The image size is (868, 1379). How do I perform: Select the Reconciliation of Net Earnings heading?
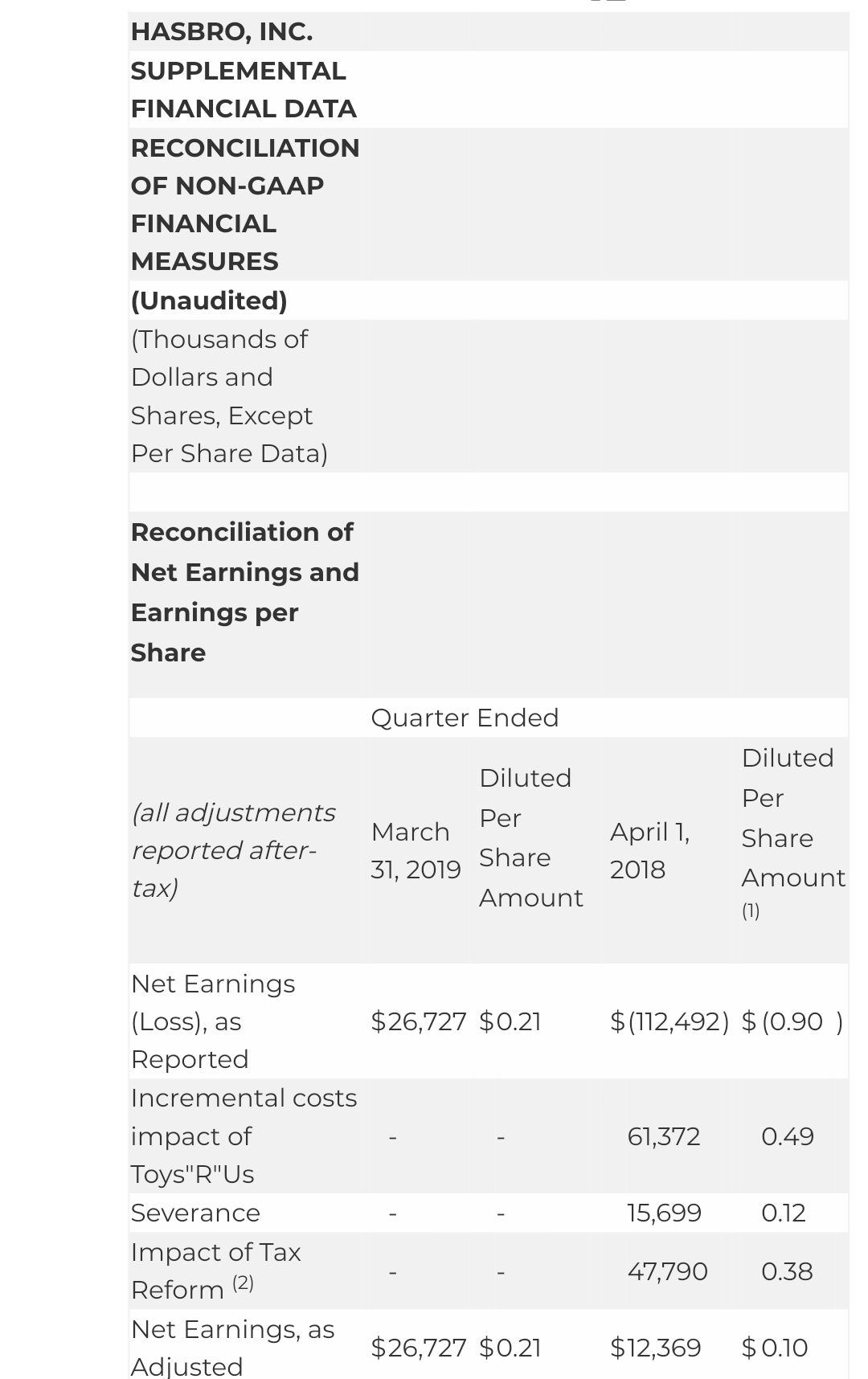244,592
